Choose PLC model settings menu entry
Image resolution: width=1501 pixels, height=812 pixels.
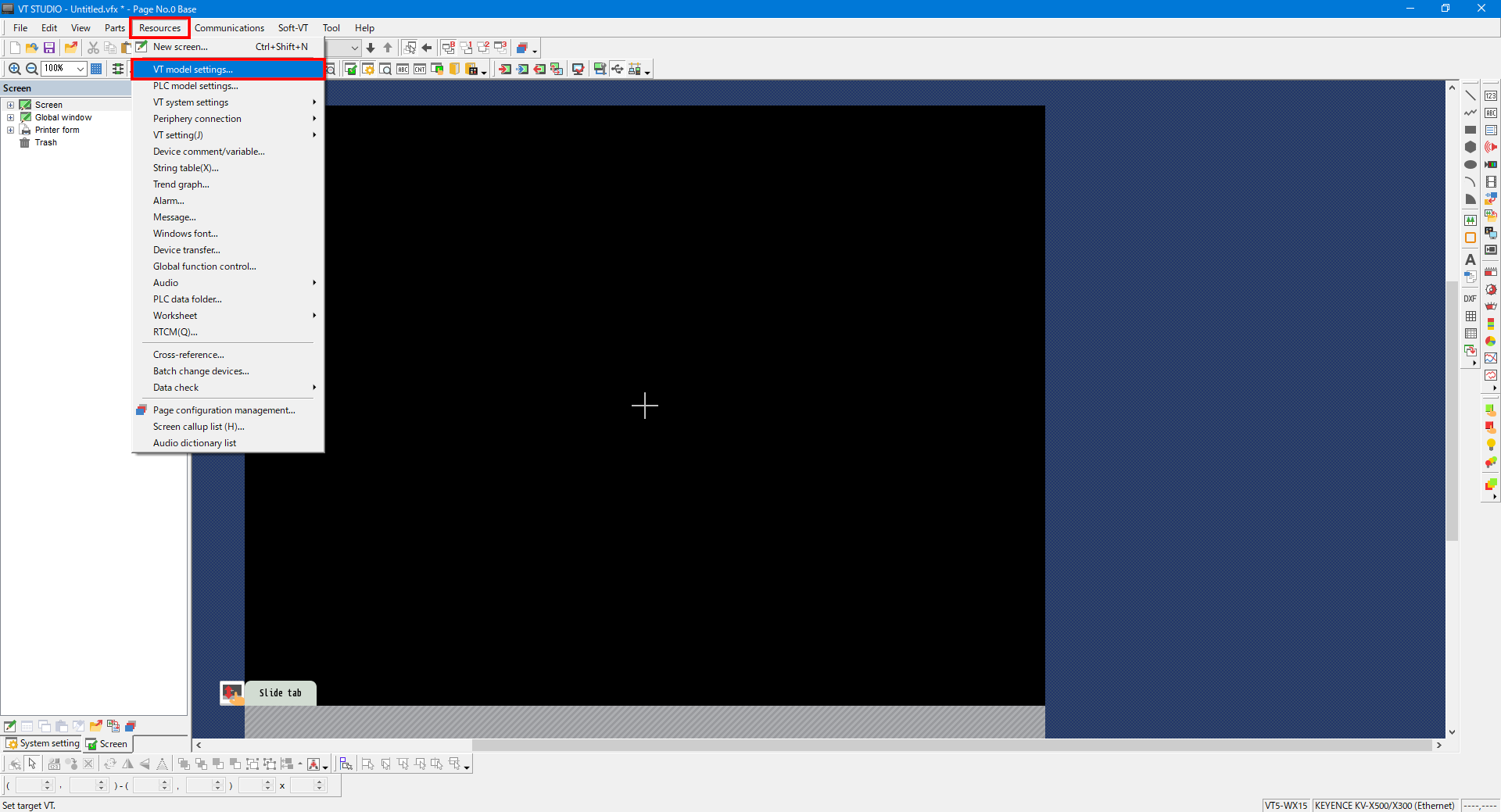(x=195, y=86)
